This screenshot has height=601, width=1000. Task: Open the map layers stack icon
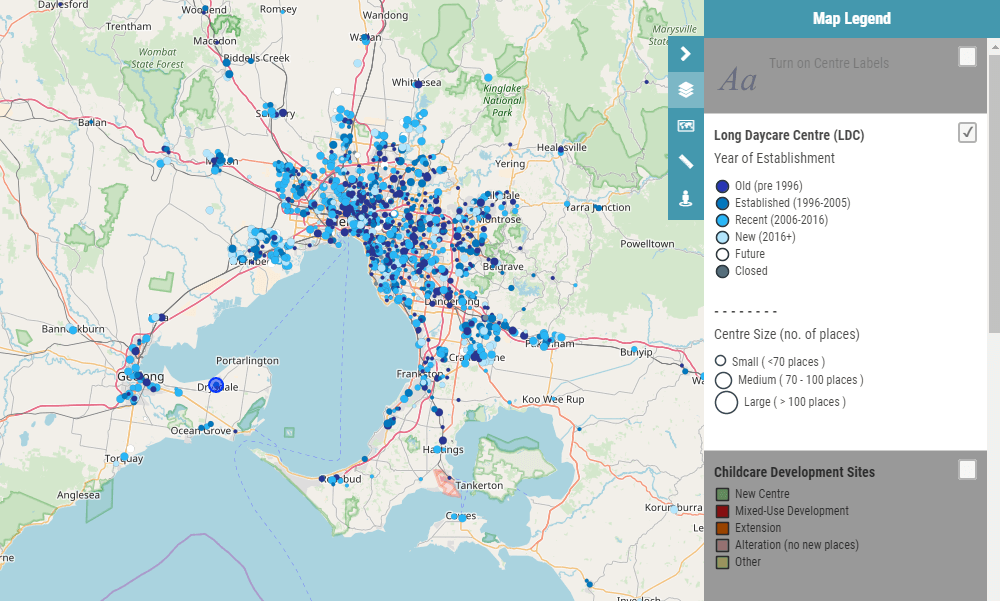point(685,90)
